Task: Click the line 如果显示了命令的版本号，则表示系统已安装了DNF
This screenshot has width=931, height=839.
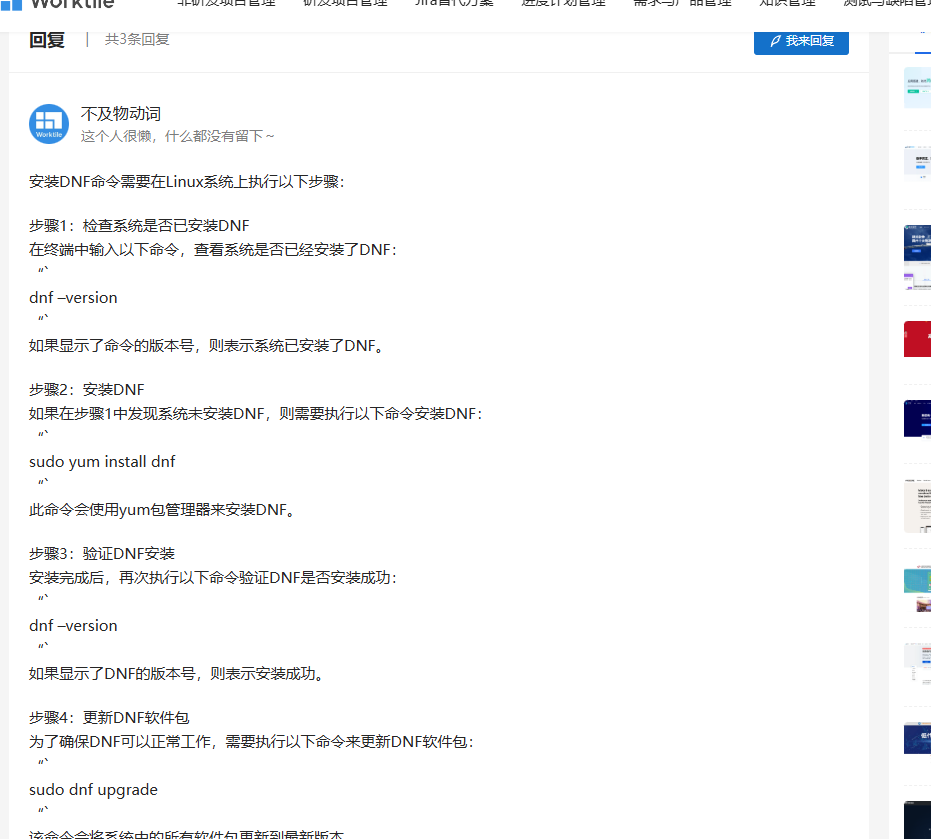Action: pos(208,346)
